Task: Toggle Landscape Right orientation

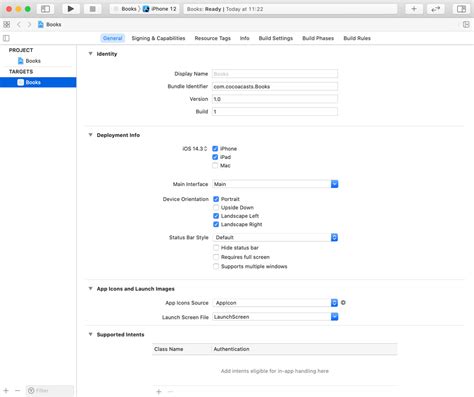Action: pos(216,224)
